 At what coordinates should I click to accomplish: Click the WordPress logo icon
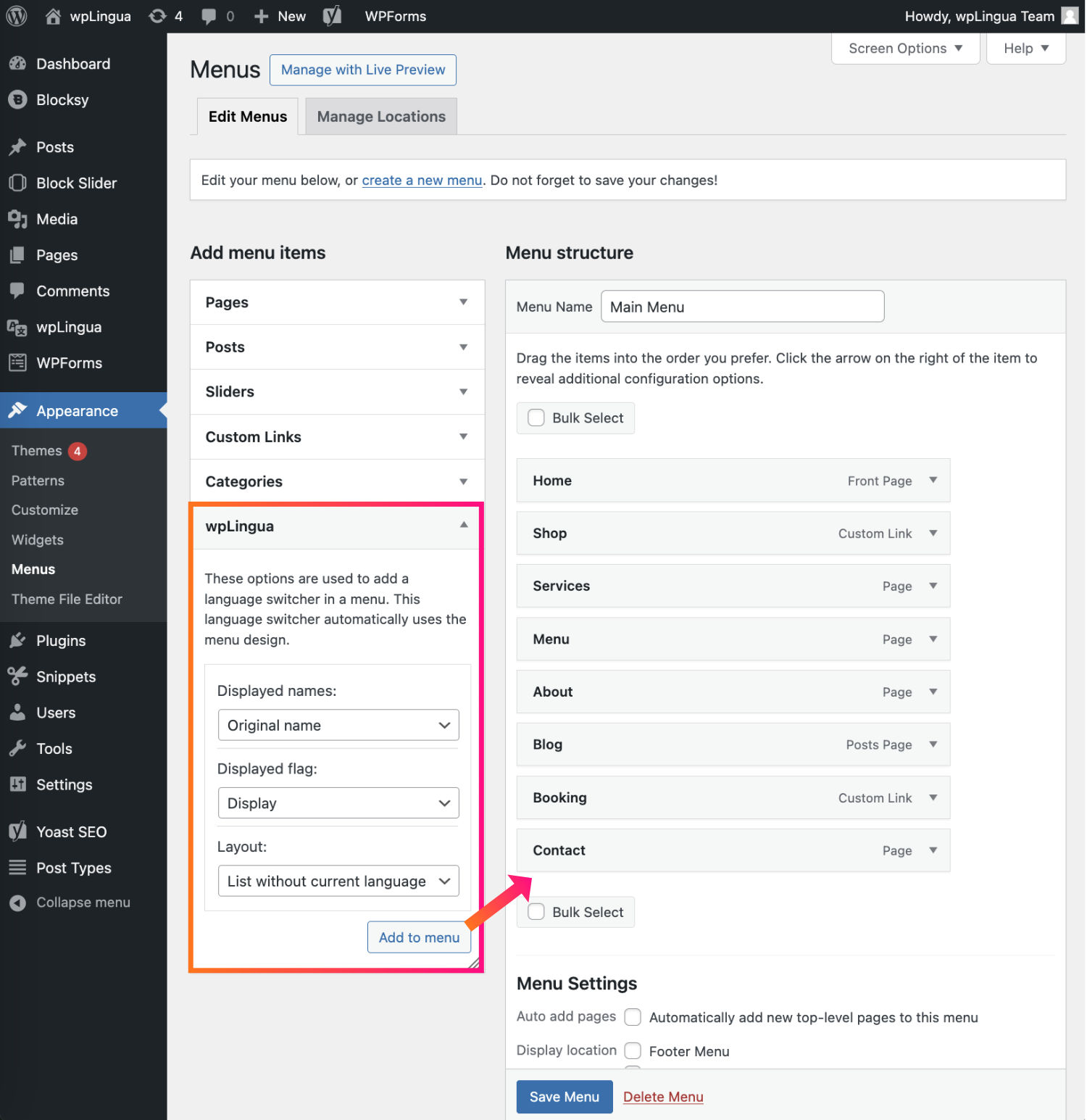(x=17, y=16)
